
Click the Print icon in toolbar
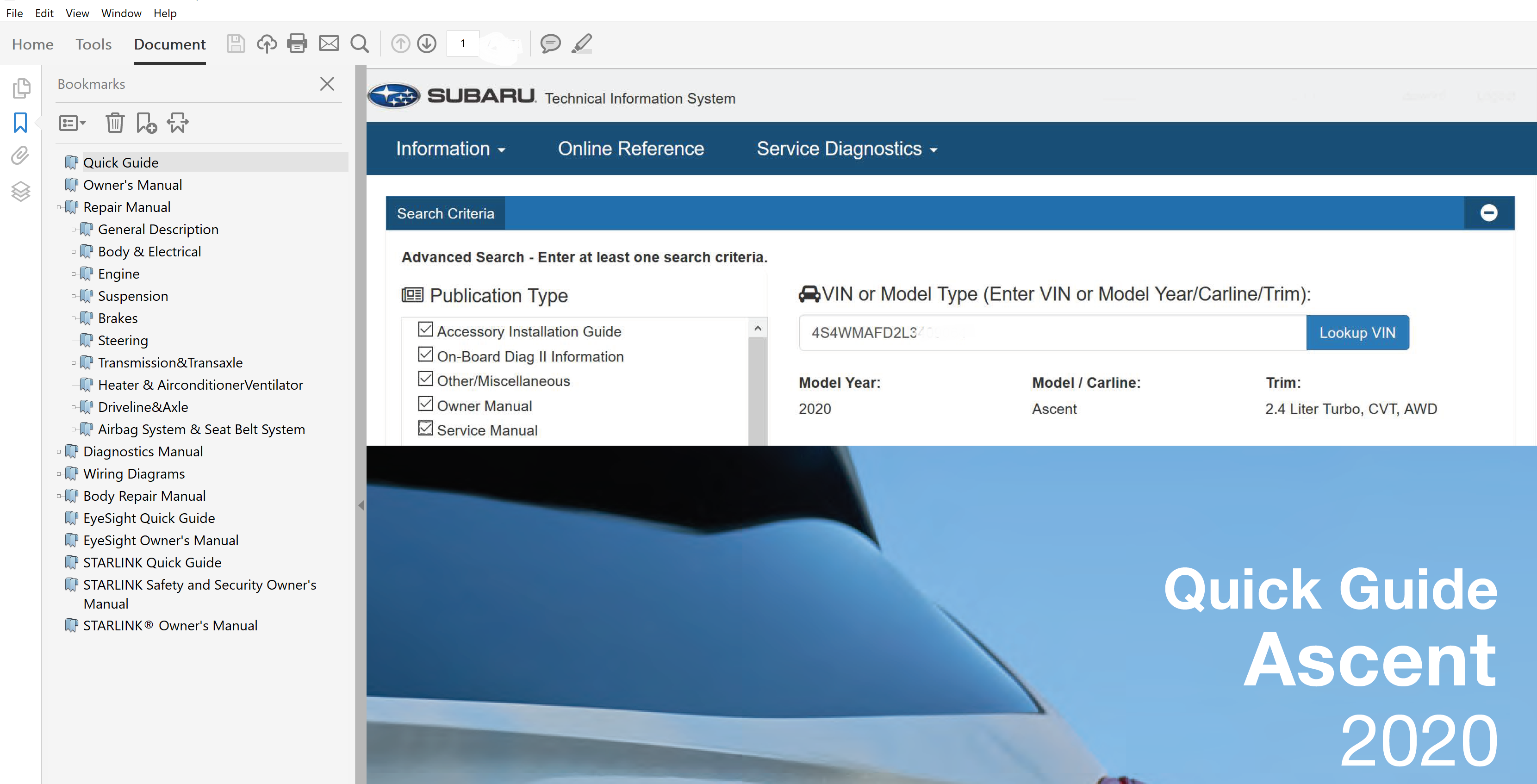(x=297, y=44)
